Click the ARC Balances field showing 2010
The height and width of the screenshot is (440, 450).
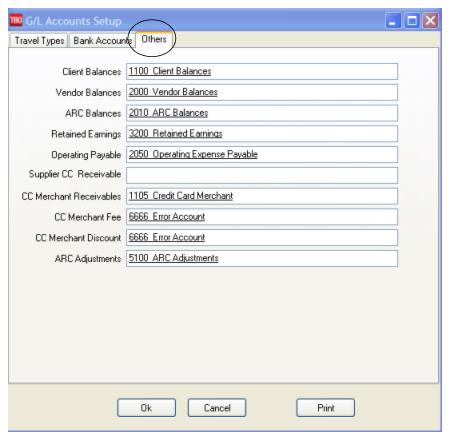tap(262, 113)
